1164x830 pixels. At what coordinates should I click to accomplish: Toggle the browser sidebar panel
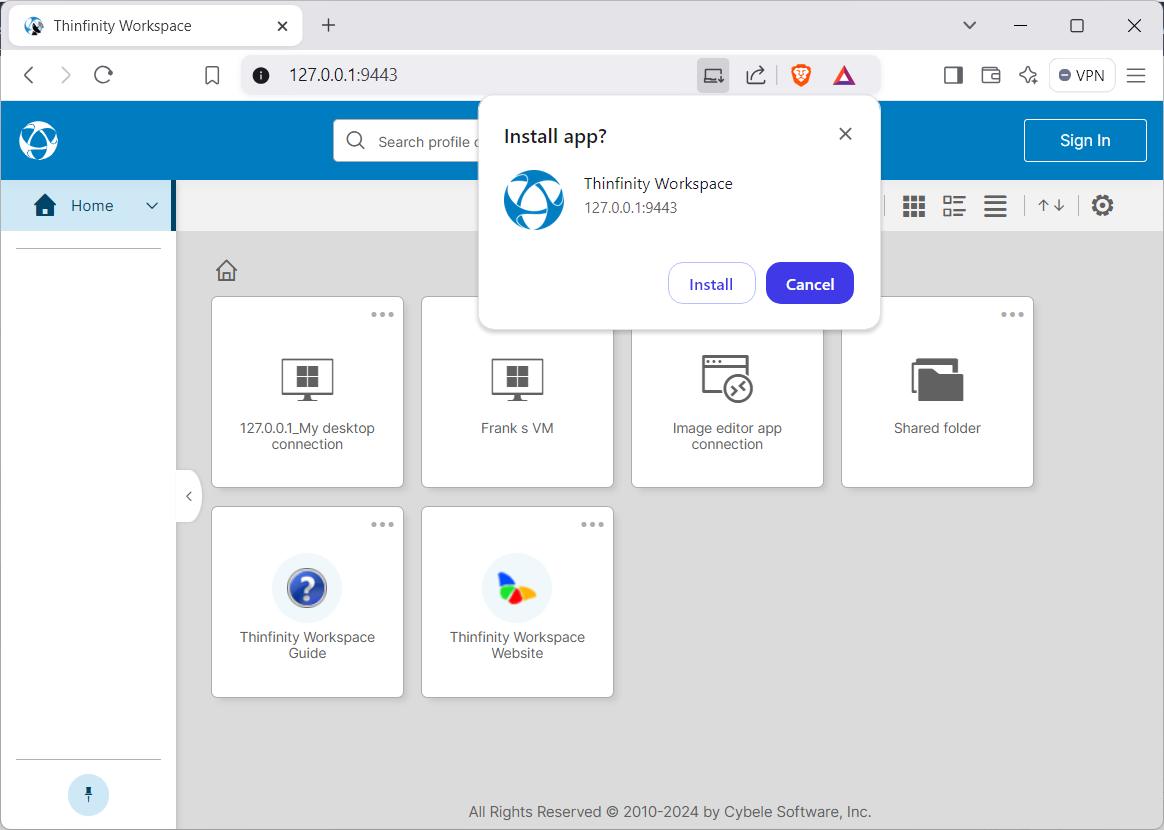tap(953, 75)
